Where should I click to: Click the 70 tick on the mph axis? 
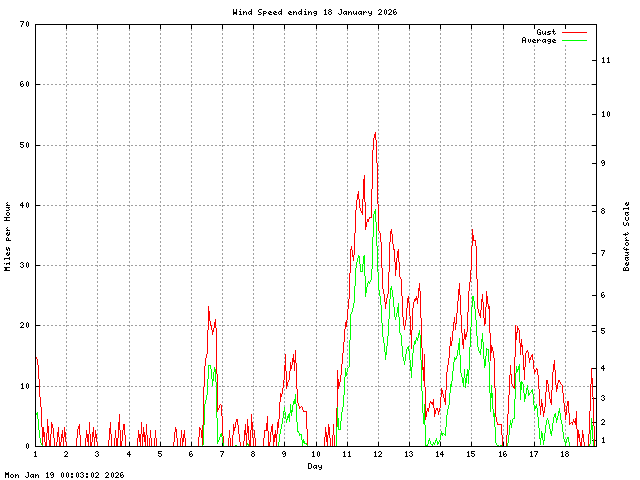click(x=24, y=24)
